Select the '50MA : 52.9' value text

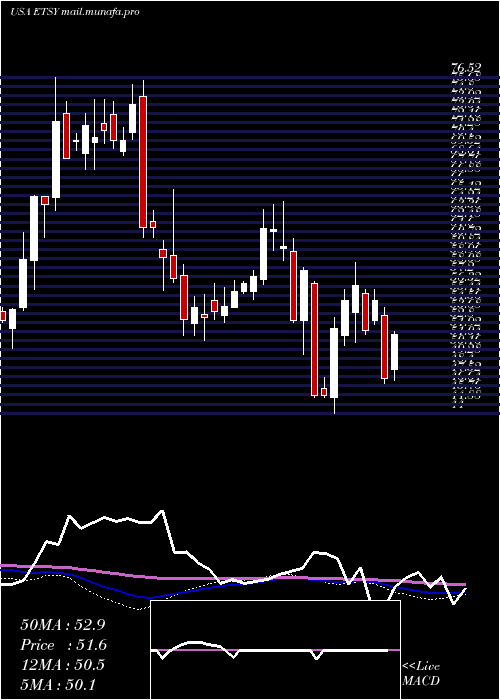tap(62, 625)
